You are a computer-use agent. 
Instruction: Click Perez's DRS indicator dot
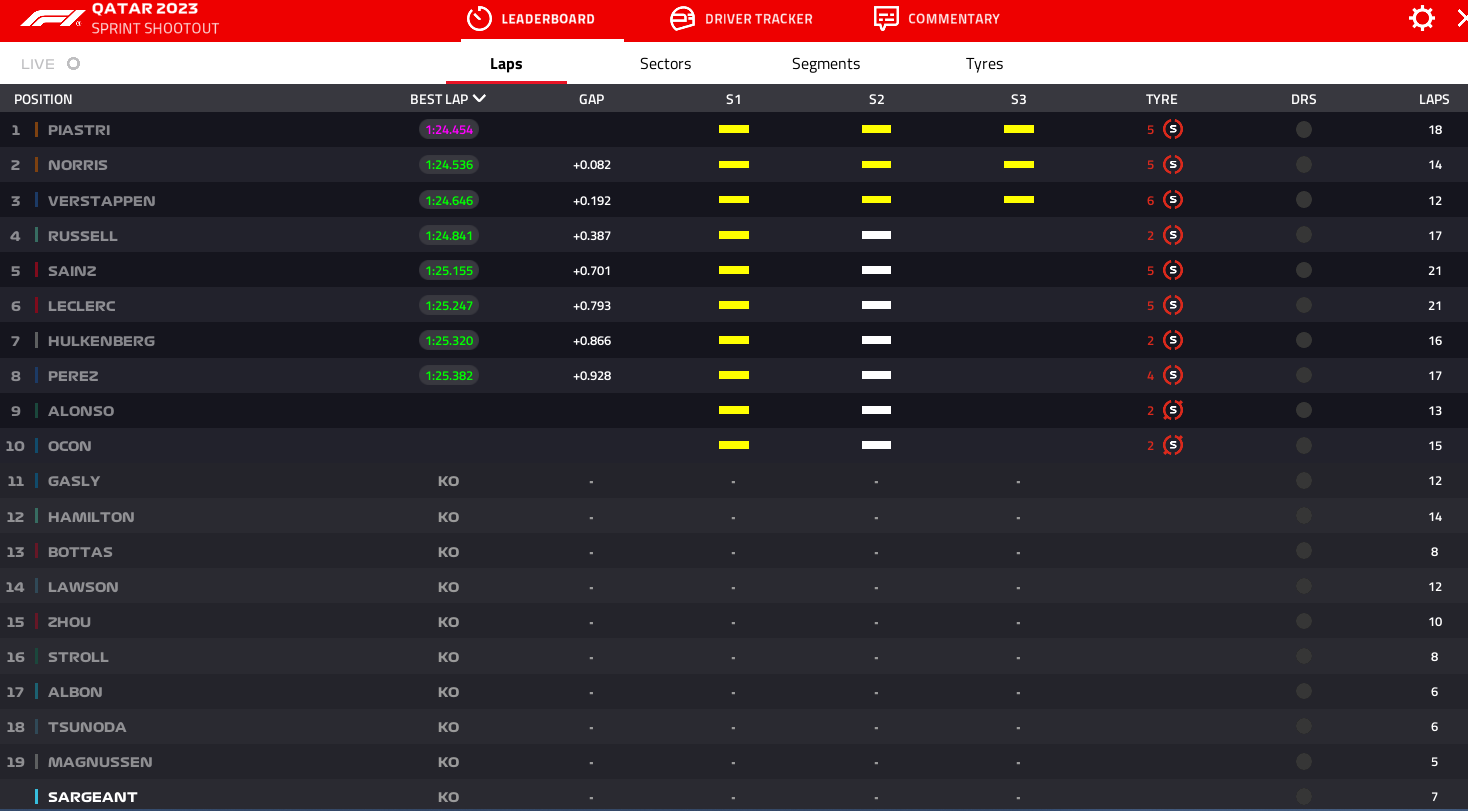click(x=1304, y=375)
